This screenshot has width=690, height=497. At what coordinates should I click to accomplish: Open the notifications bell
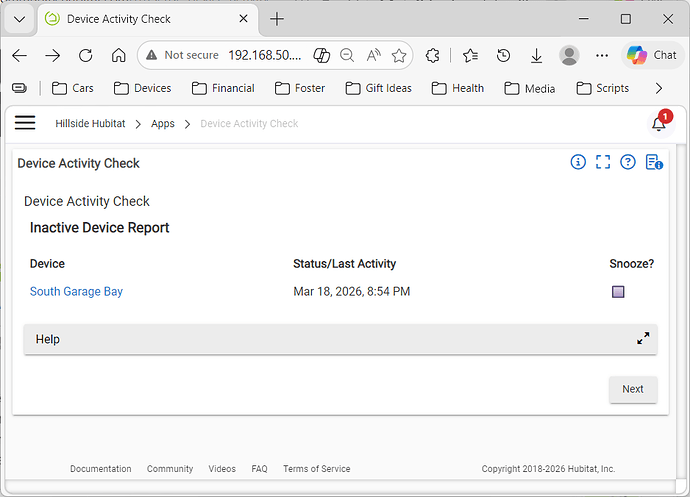pos(659,124)
